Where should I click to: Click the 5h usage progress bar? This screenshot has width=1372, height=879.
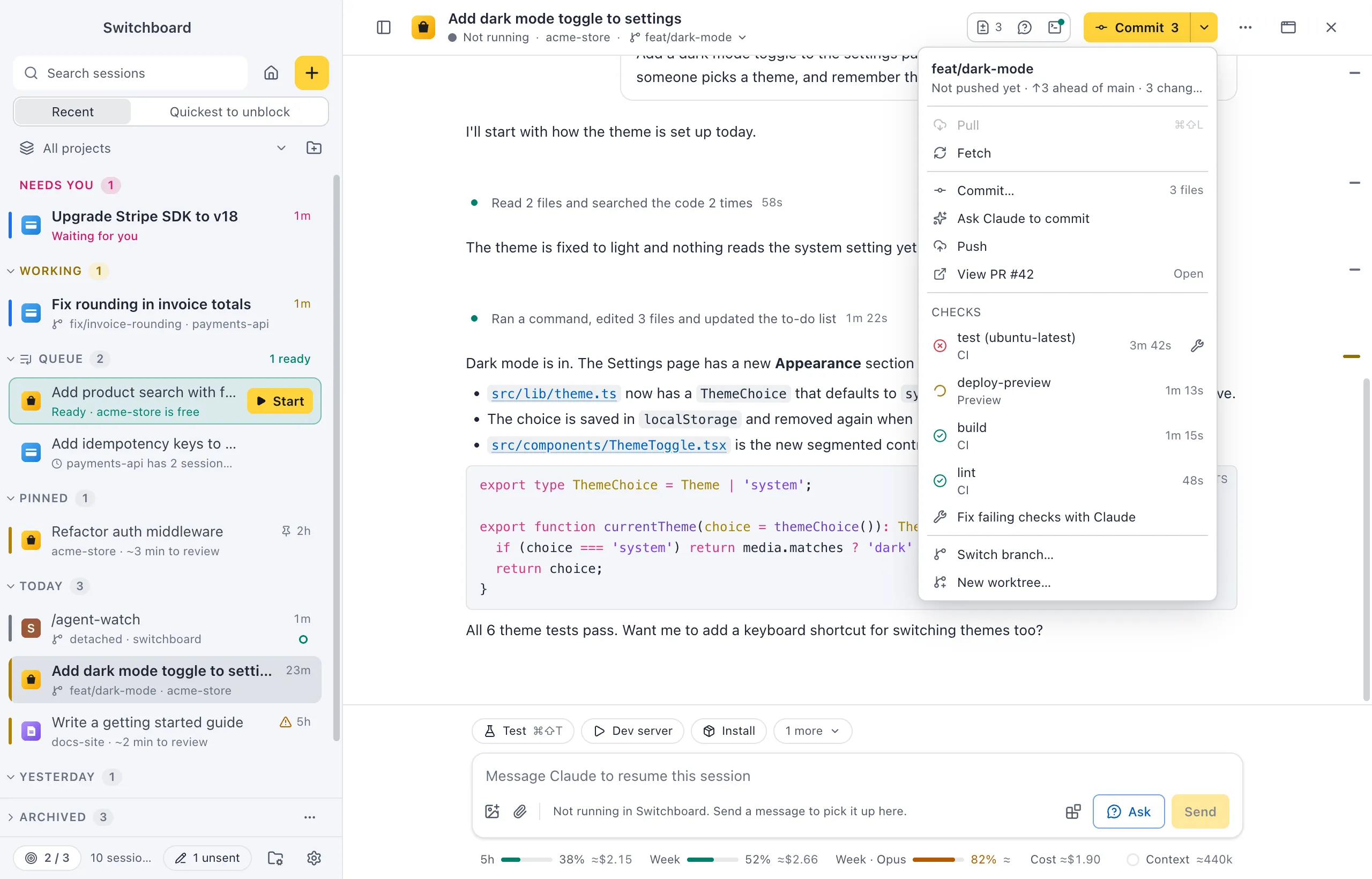point(526,860)
